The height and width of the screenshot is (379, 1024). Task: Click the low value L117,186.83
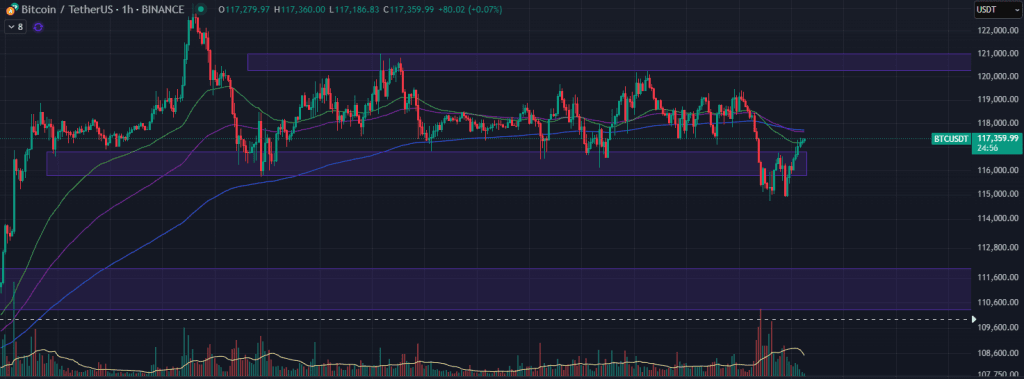click(x=355, y=9)
